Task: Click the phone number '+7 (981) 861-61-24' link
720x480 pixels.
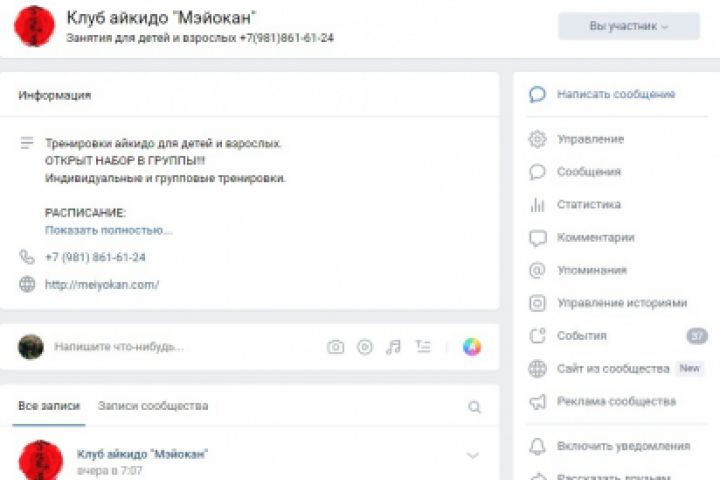Action: click(95, 257)
